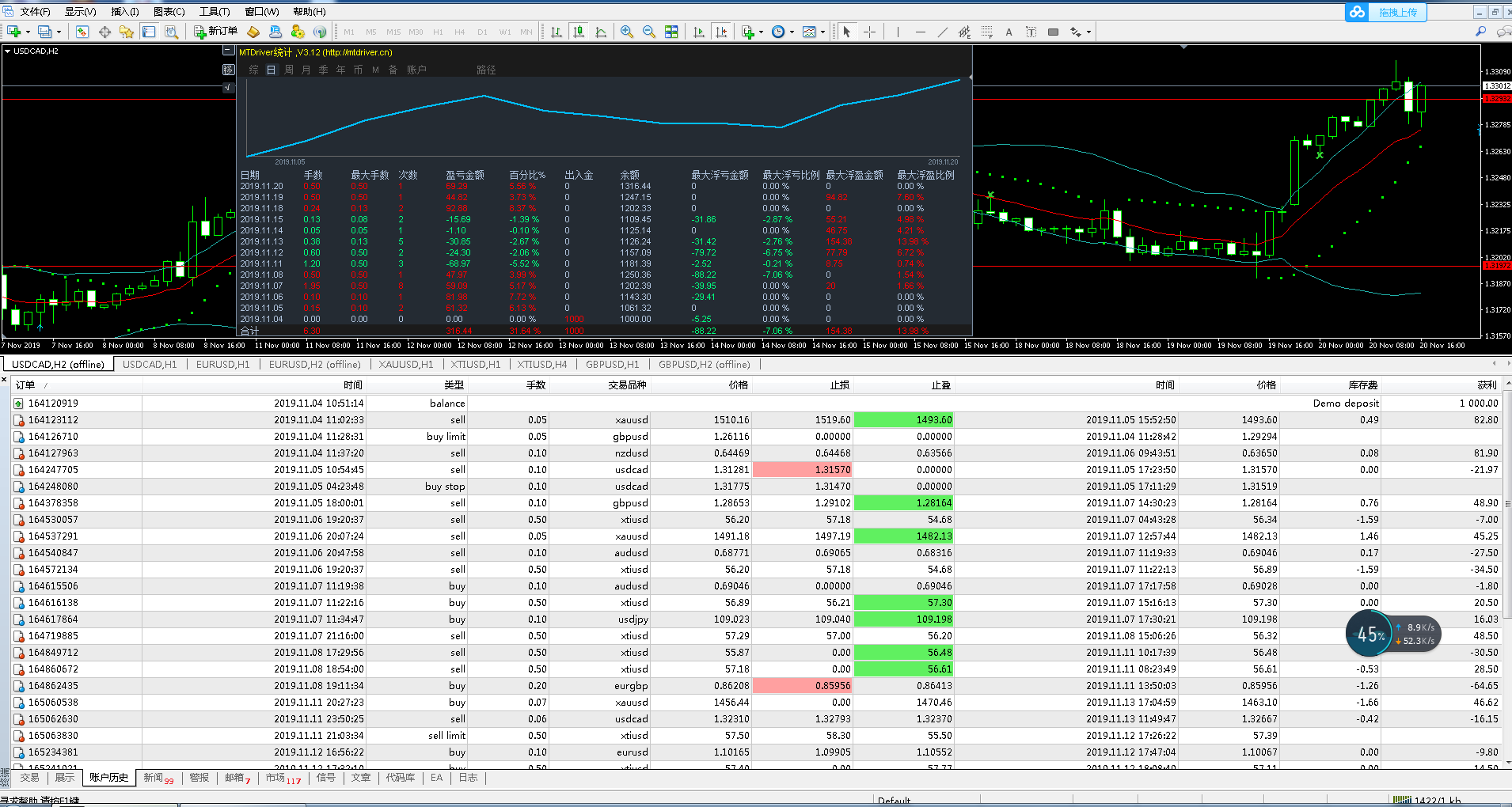Image resolution: width=1512 pixels, height=807 pixels.
Task: Toggle the Terminal panel icon
Action: tap(149, 32)
